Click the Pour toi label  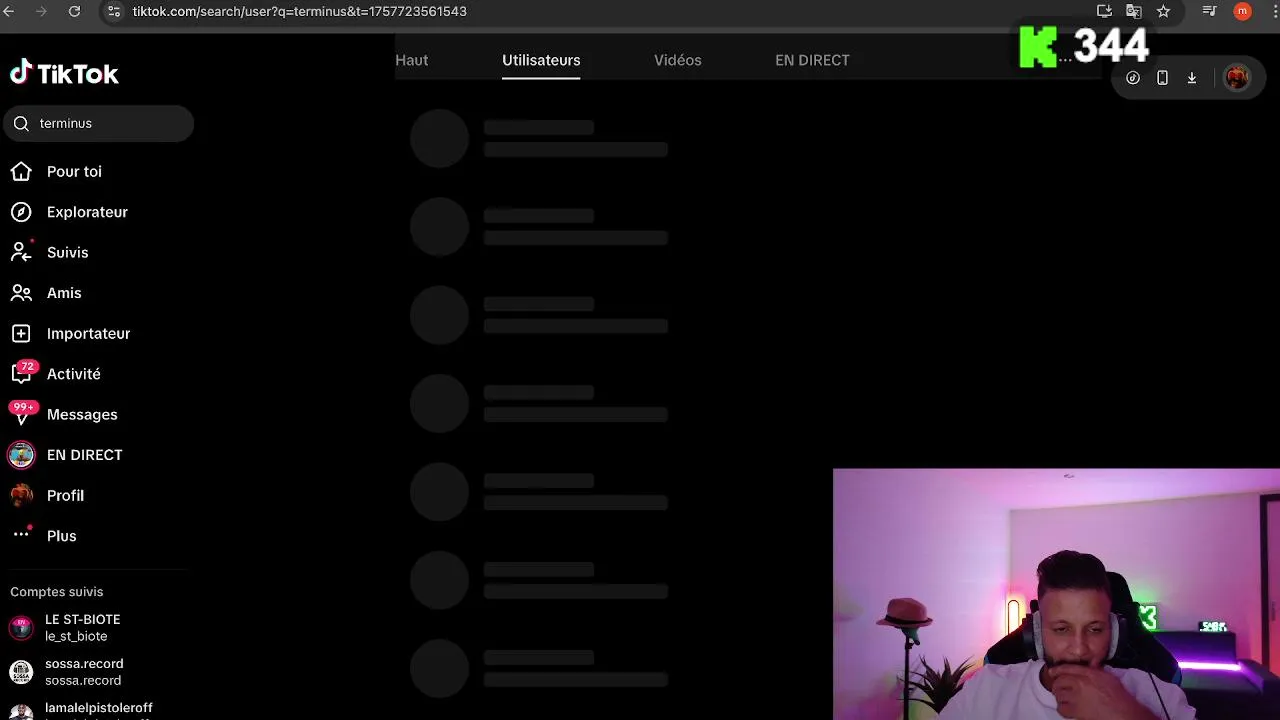74,172
